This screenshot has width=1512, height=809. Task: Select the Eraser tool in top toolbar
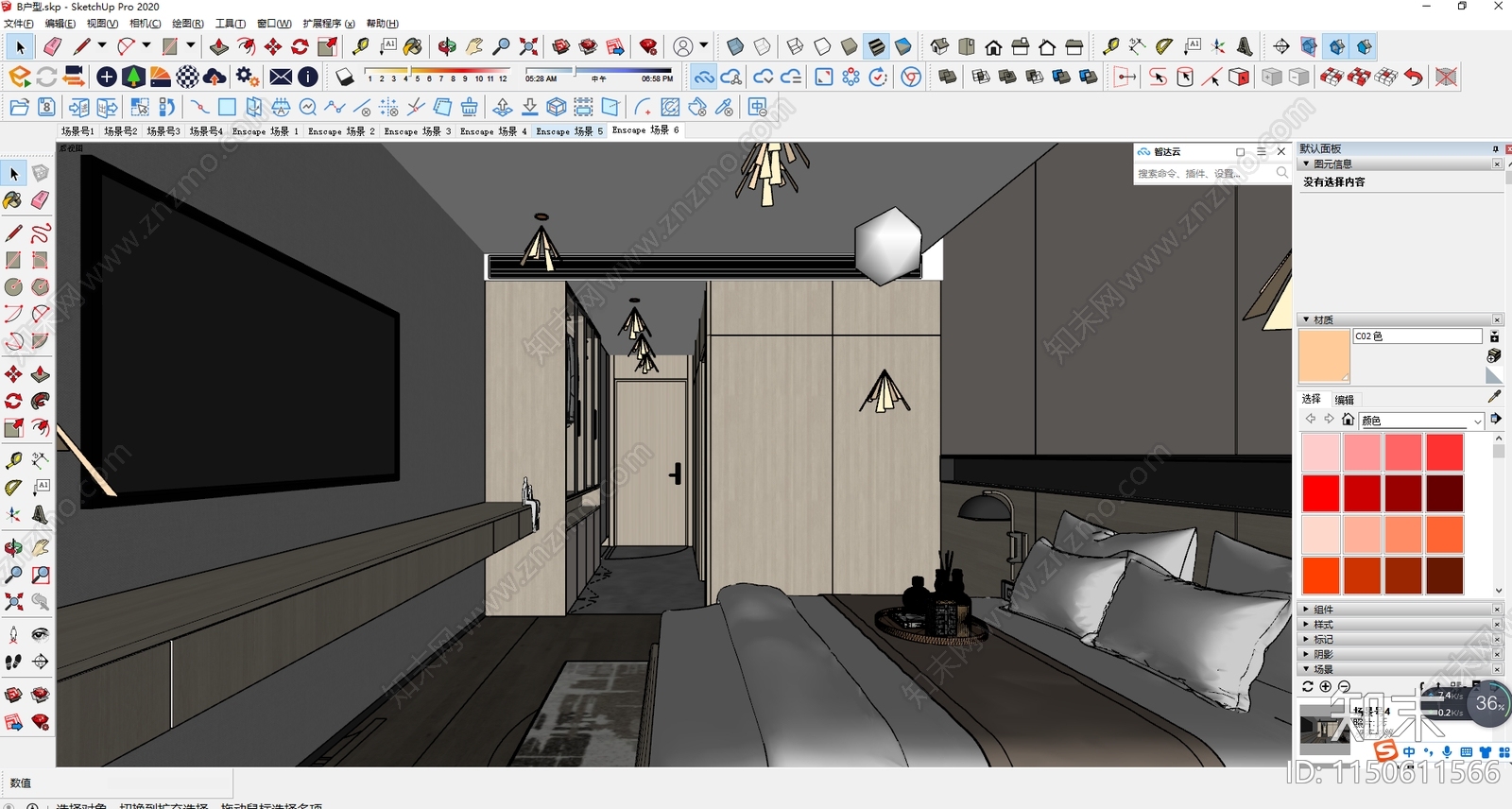coord(53,46)
